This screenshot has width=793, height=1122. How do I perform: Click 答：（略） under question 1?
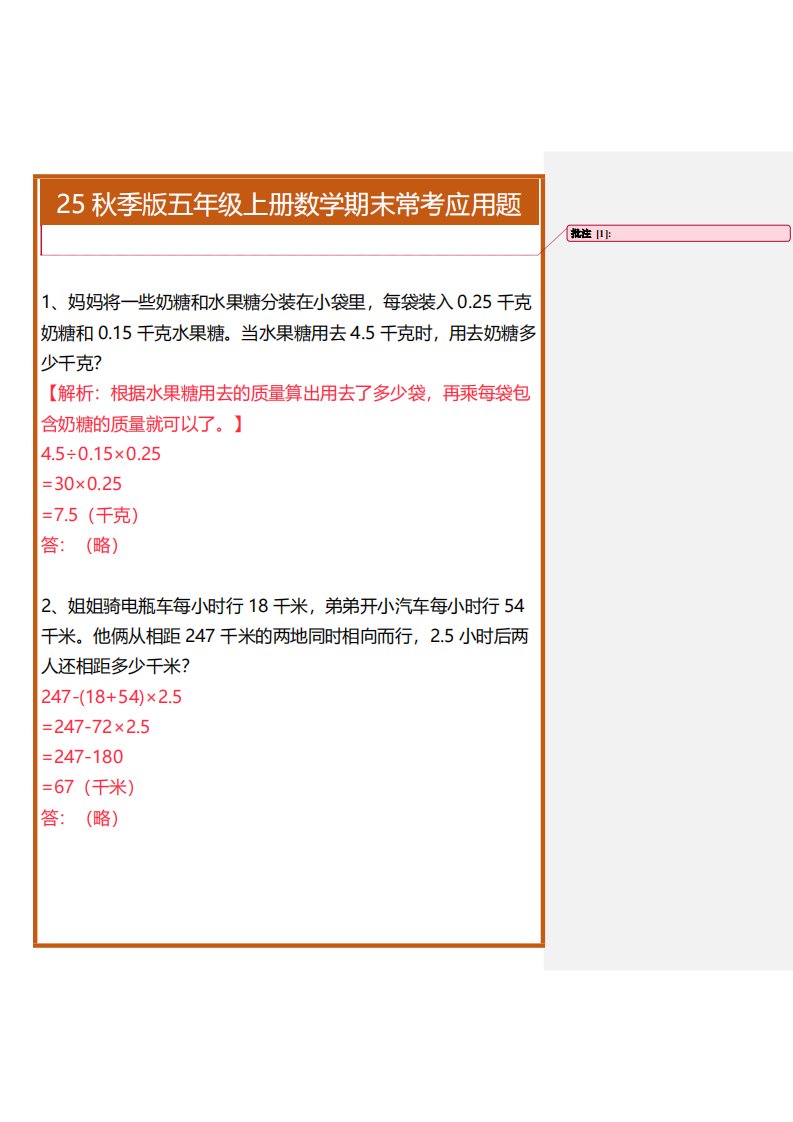click(x=81, y=545)
